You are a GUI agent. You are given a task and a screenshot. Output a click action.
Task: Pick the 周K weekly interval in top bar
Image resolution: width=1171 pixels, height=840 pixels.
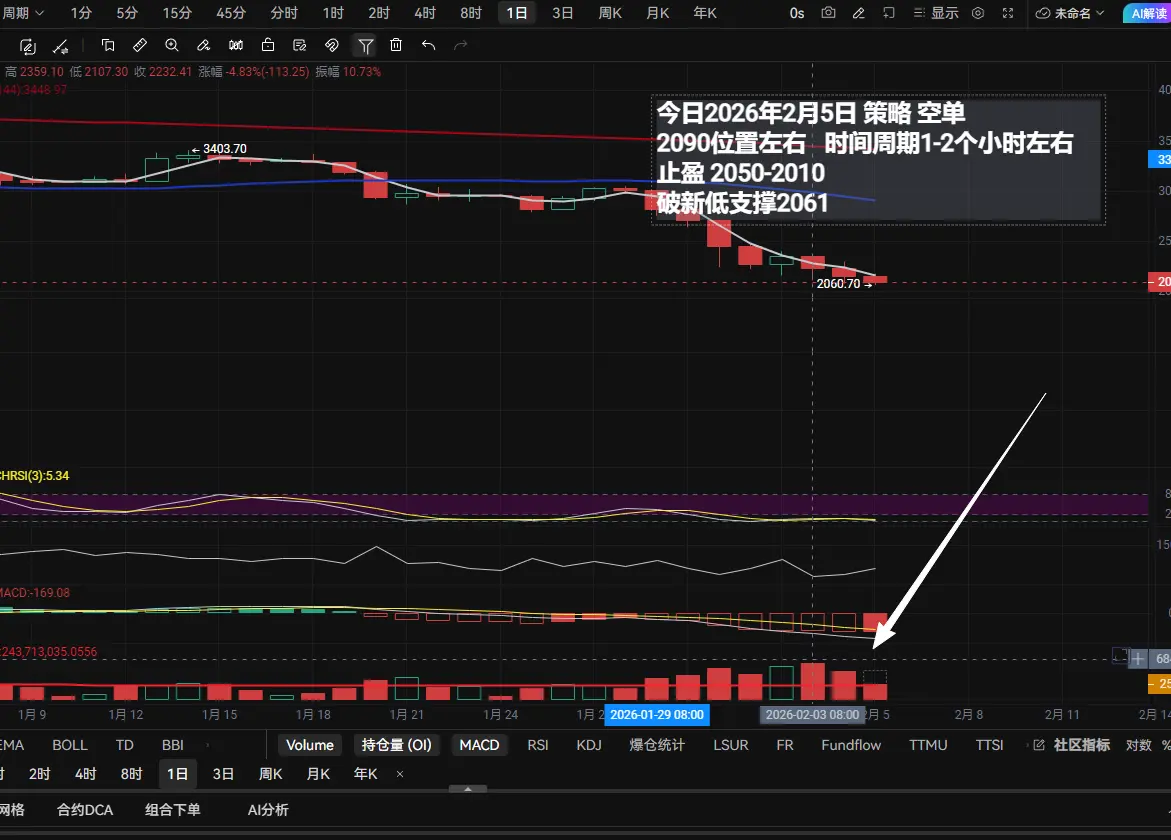click(x=610, y=13)
